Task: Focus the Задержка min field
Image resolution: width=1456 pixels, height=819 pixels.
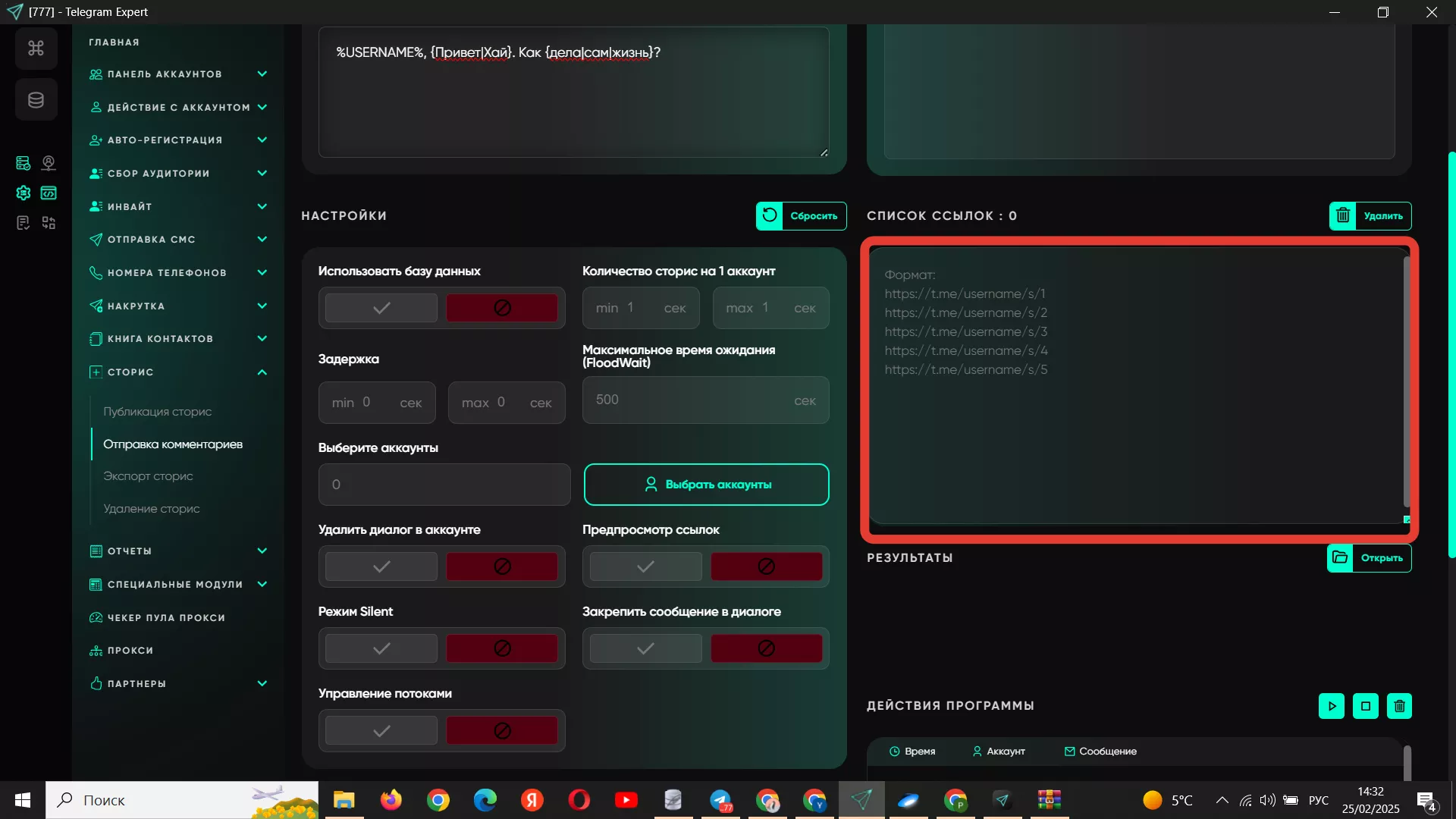Action: (377, 403)
